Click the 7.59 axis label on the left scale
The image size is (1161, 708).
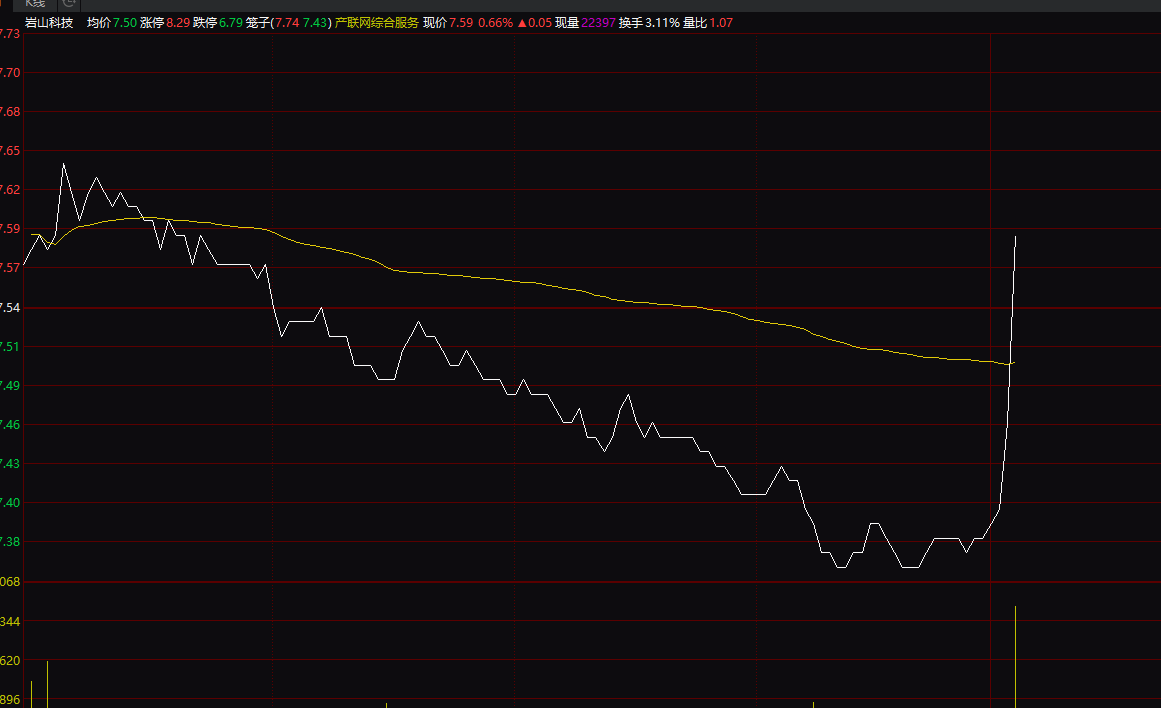(10, 229)
